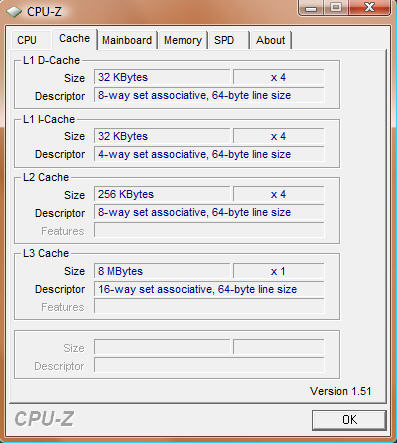Viewport: 397px width, 443px height.
Task: Minimize the CPU-Z window
Action: coord(311,8)
